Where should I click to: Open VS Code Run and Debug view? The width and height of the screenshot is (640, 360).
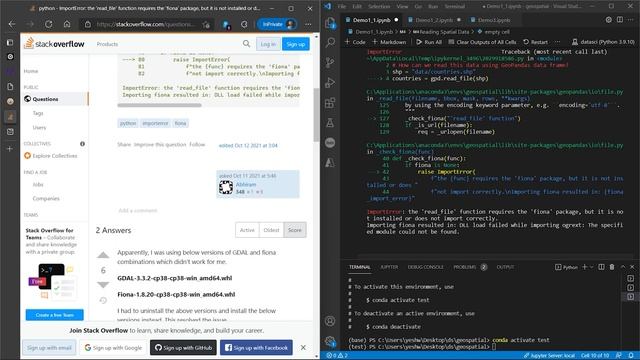[330, 82]
